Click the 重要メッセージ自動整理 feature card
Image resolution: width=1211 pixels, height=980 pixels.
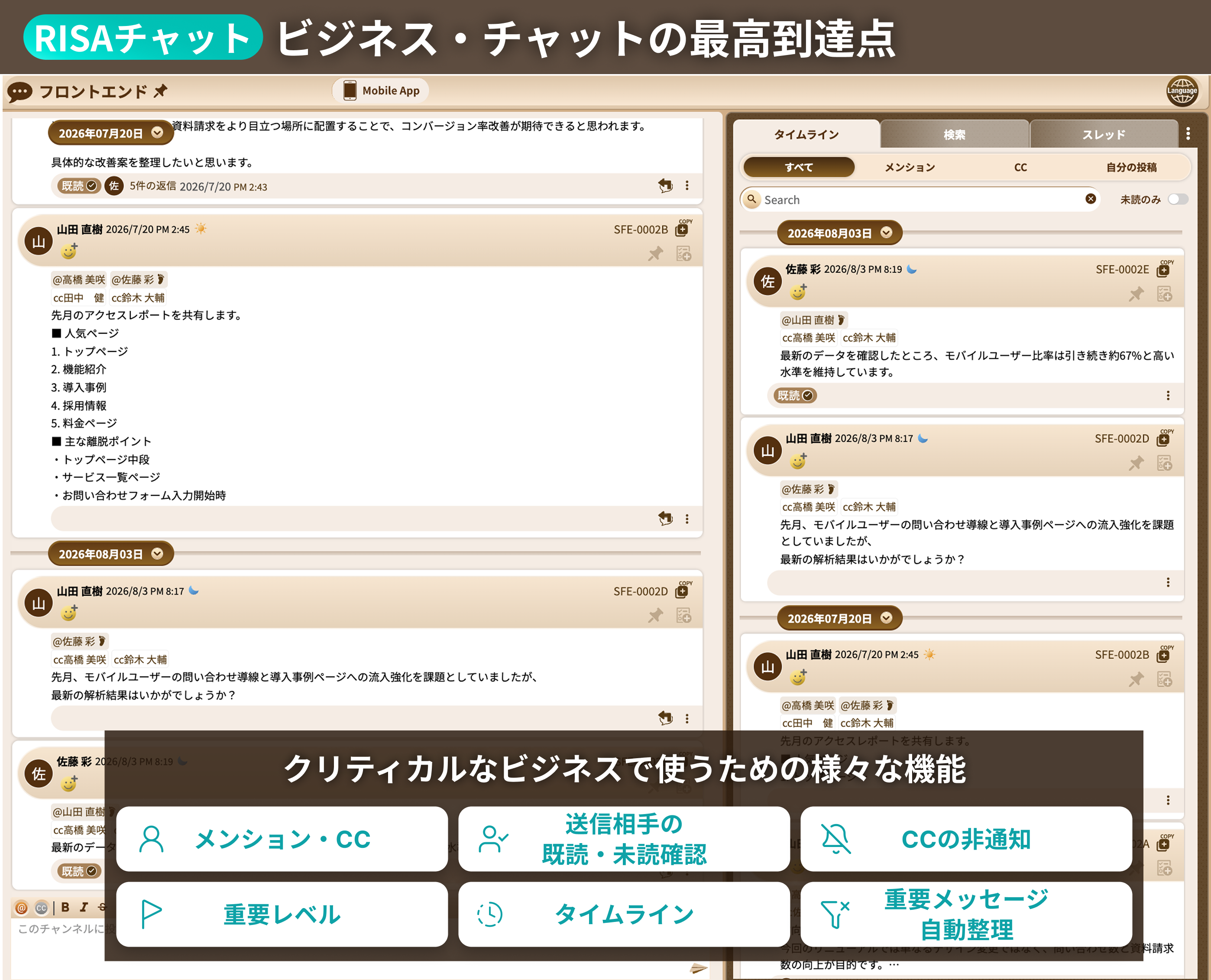(966, 915)
